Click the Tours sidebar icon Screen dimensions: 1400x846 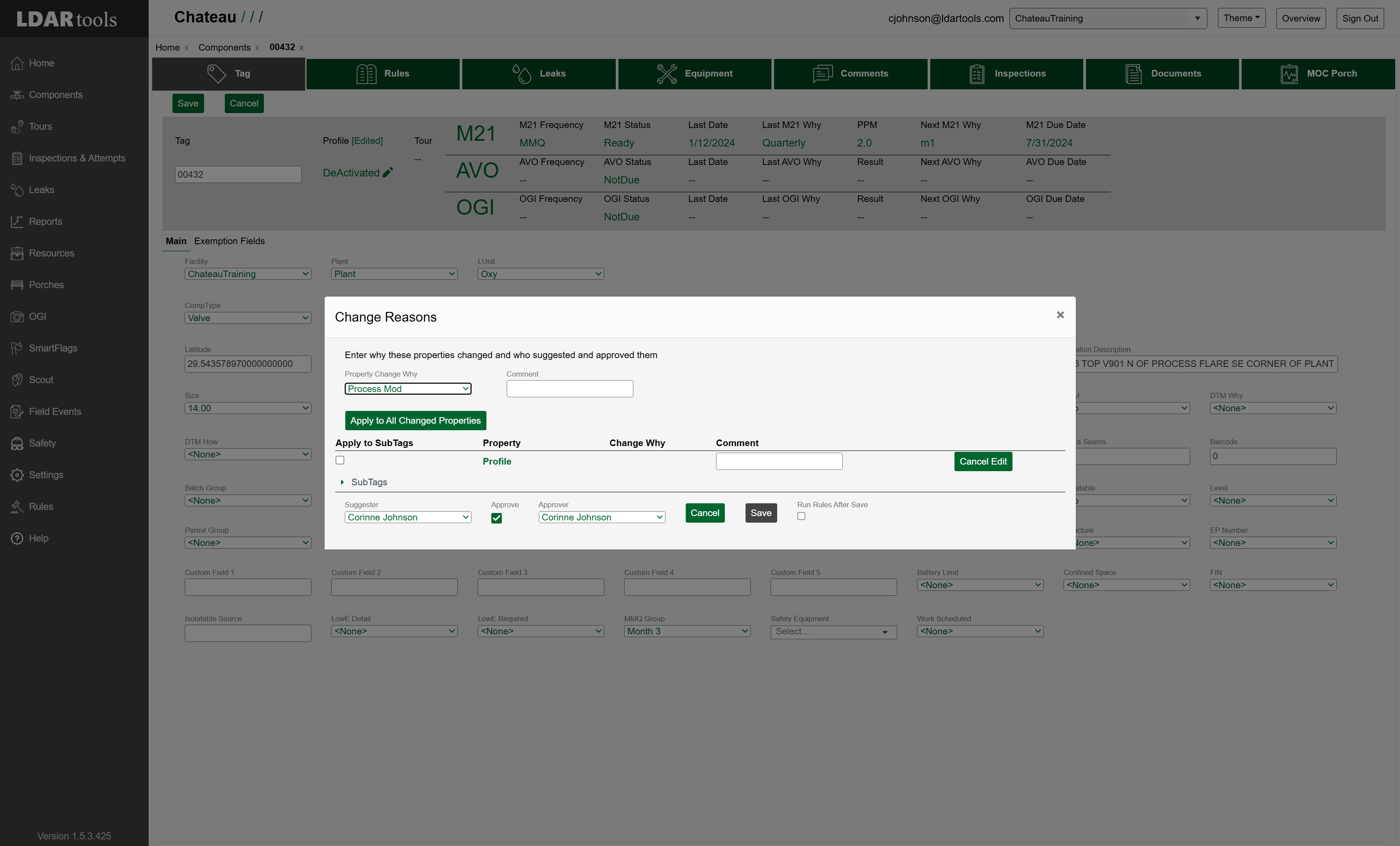17,127
